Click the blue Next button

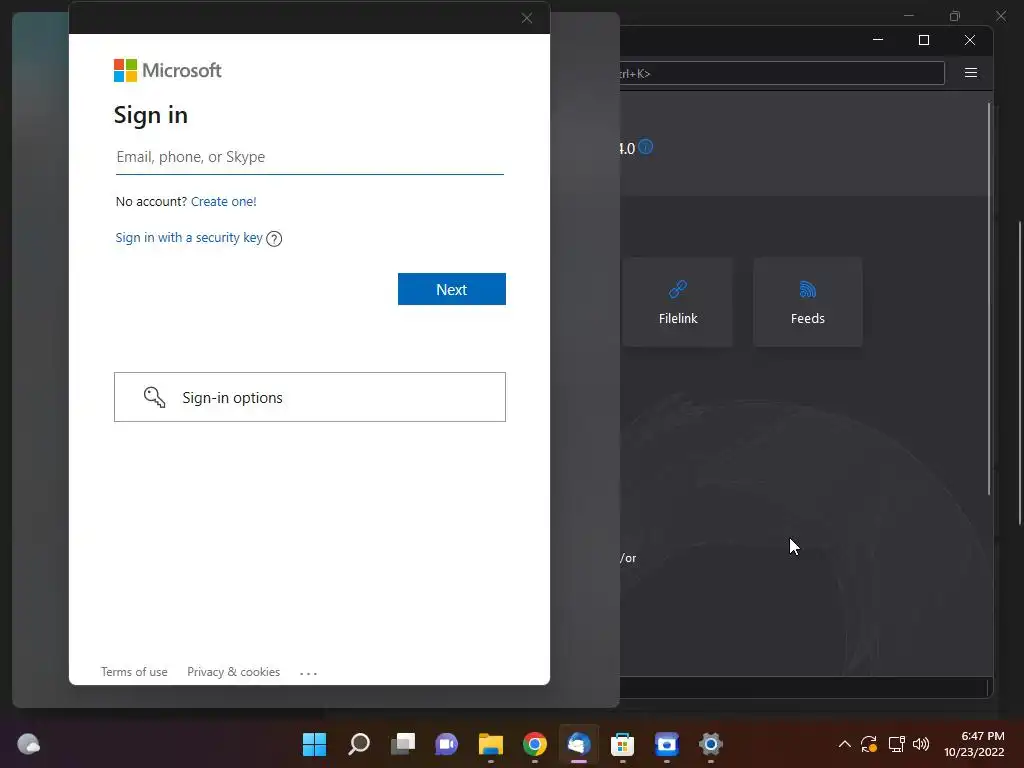tap(452, 289)
